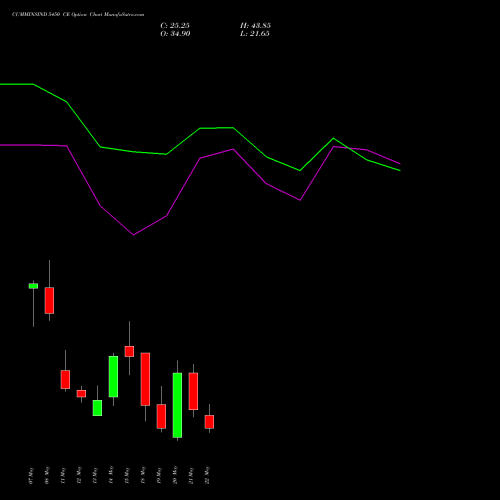Click the high value H: 43.85
Viewport: 500px width, 500px height.
[x=255, y=26]
